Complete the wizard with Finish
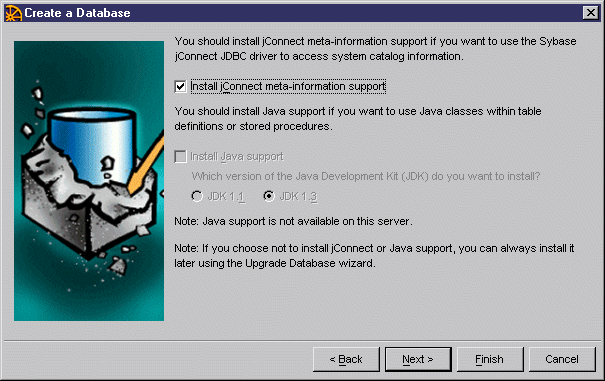Image resolution: width=605 pixels, height=381 pixels. click(490, 359)
